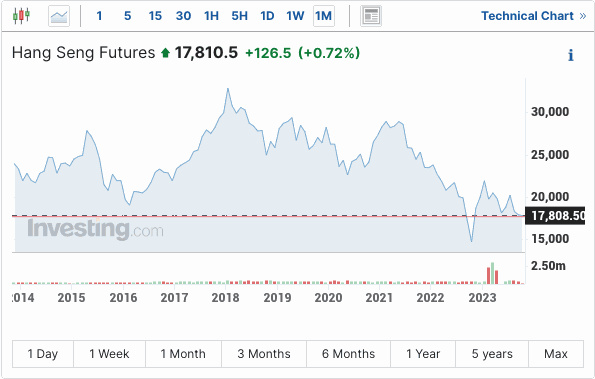The image size is (595, 379).
Task: Switch to area chart view
Action: point(59,16)
